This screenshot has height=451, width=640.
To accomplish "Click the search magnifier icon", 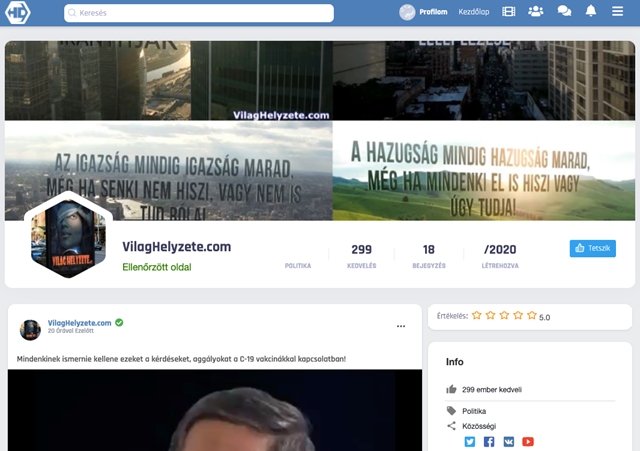I will (x=72, y=13).
